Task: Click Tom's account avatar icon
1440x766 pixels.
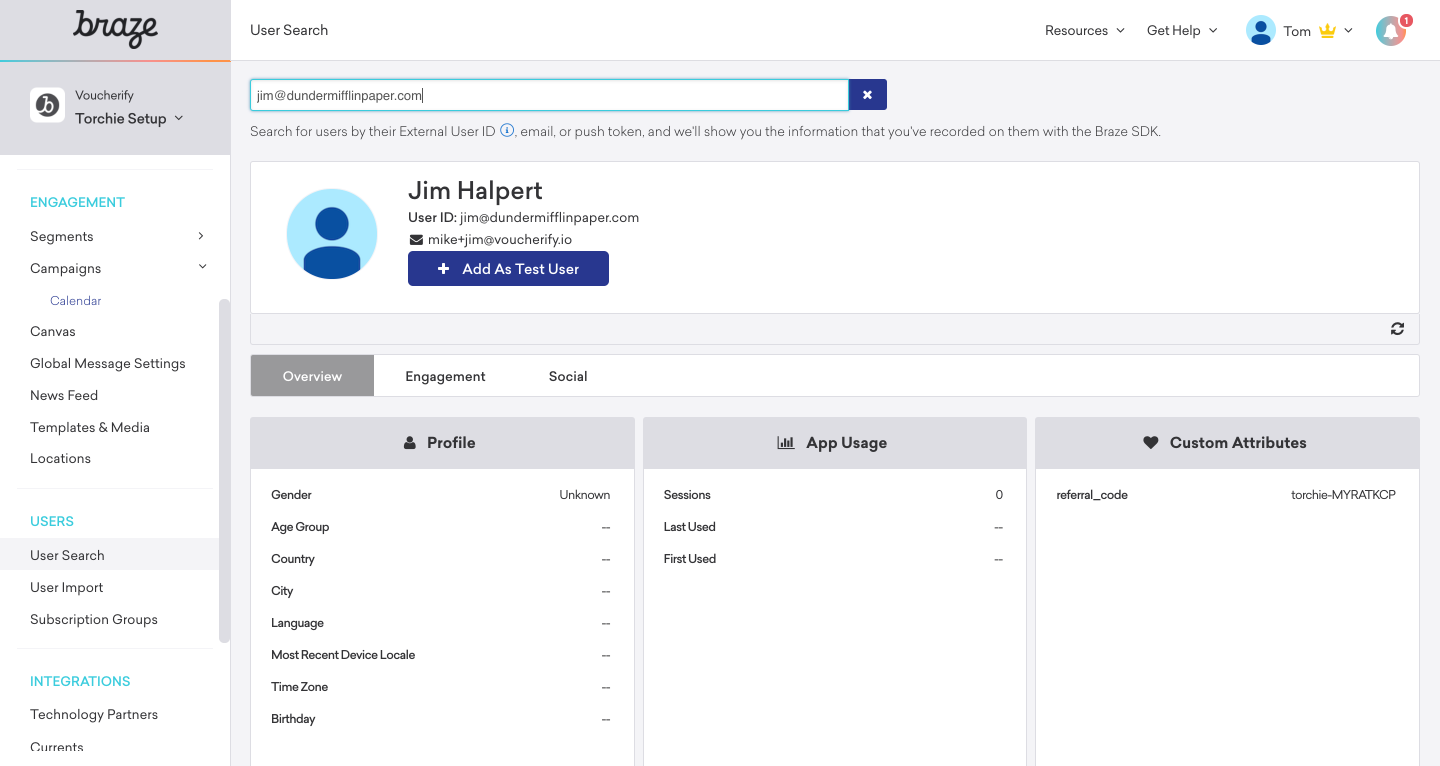Action: point(1260,31)
